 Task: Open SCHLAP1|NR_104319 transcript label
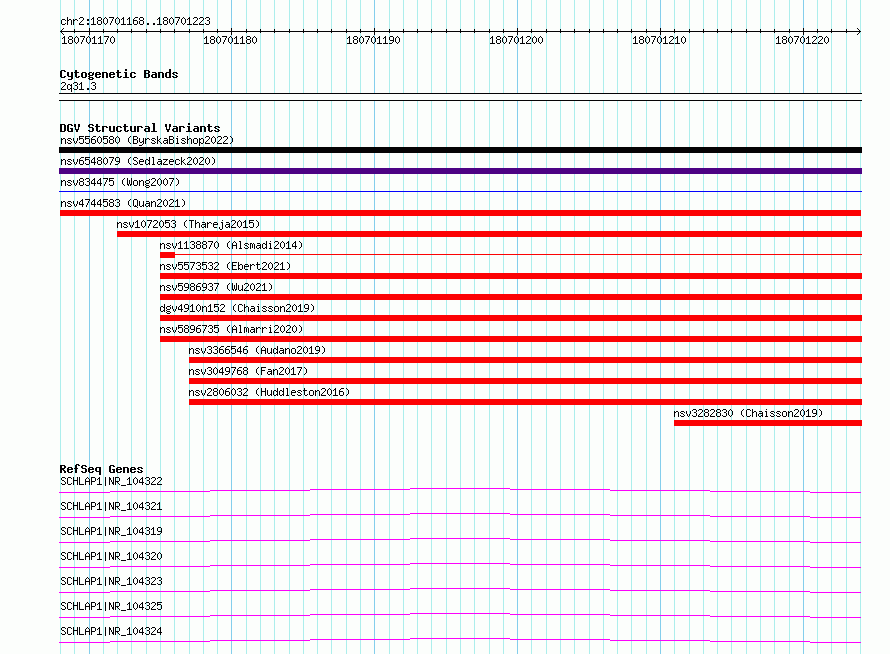tap(111, 531)
